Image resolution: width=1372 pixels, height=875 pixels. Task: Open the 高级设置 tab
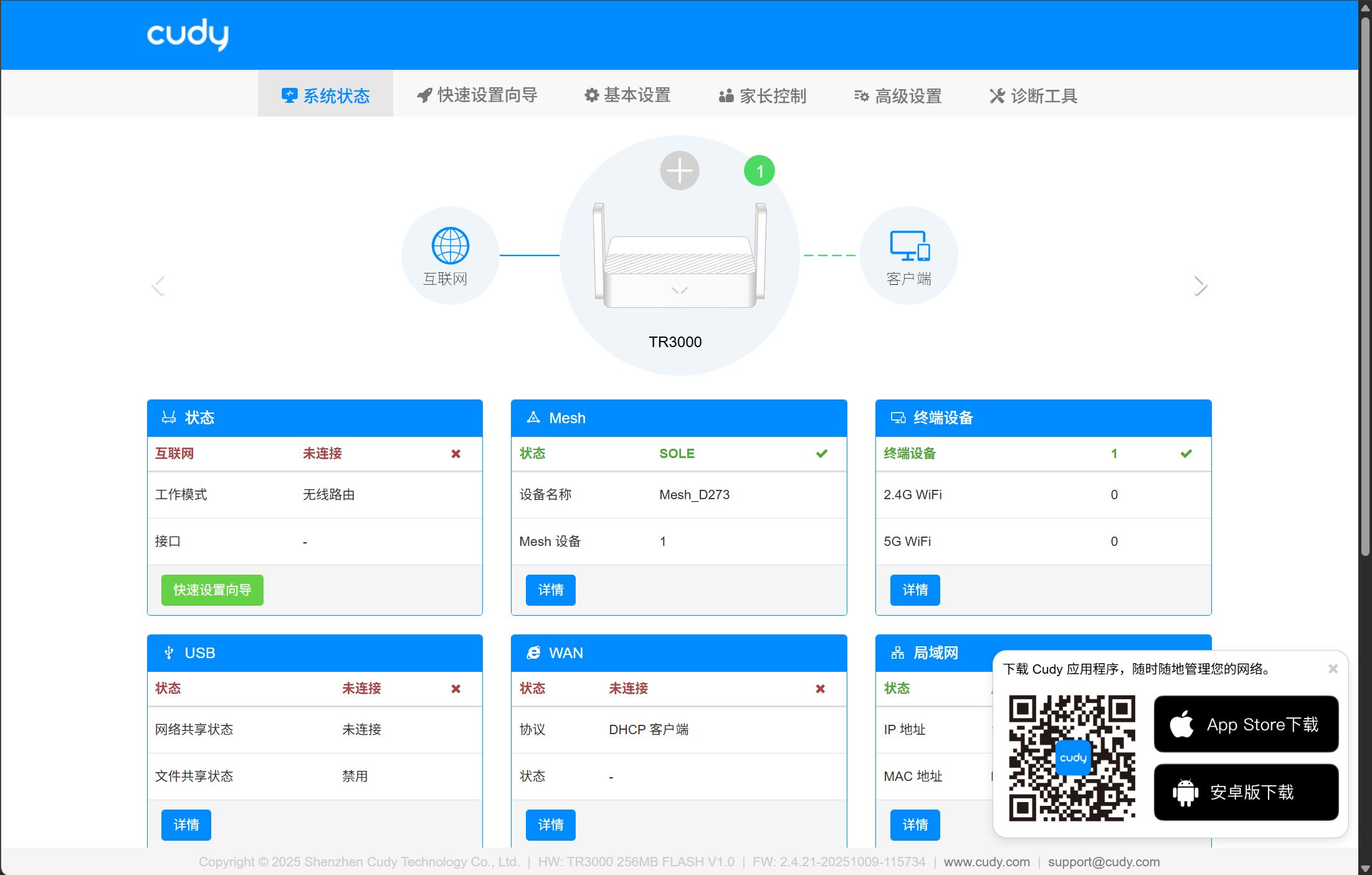click(x=898, y=95)
